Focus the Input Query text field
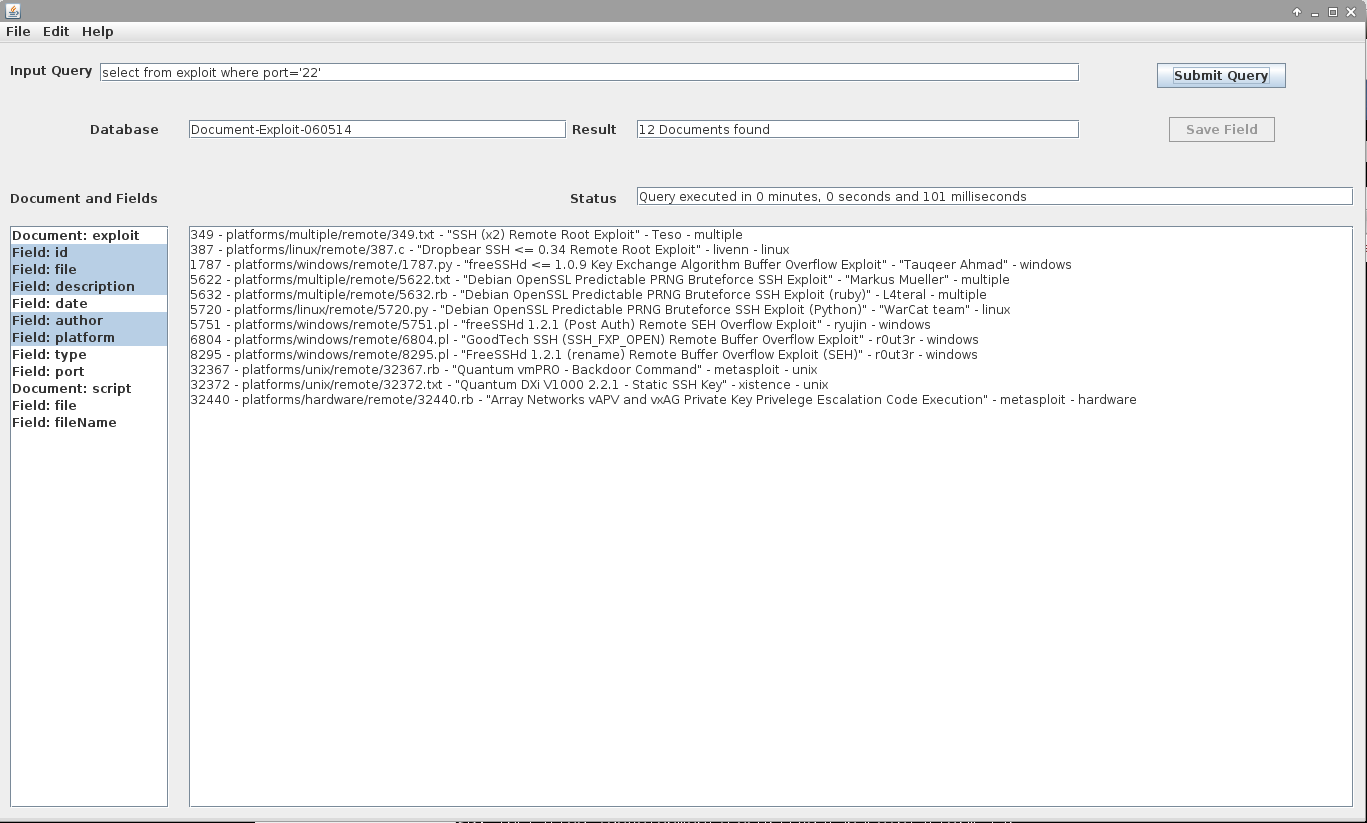The width and height of the screenshot is (1367, 823). [589, 72]
